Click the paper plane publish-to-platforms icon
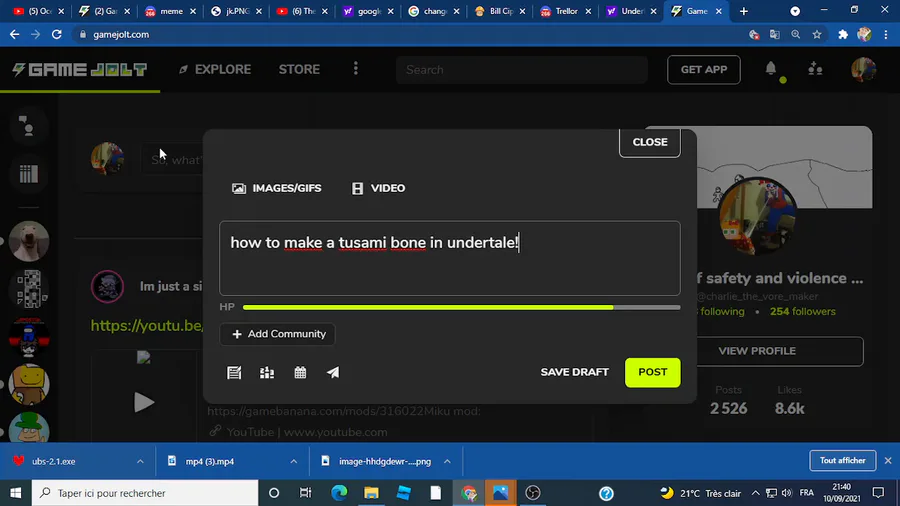Screen dimensions: 900x506 pos(333,372)
